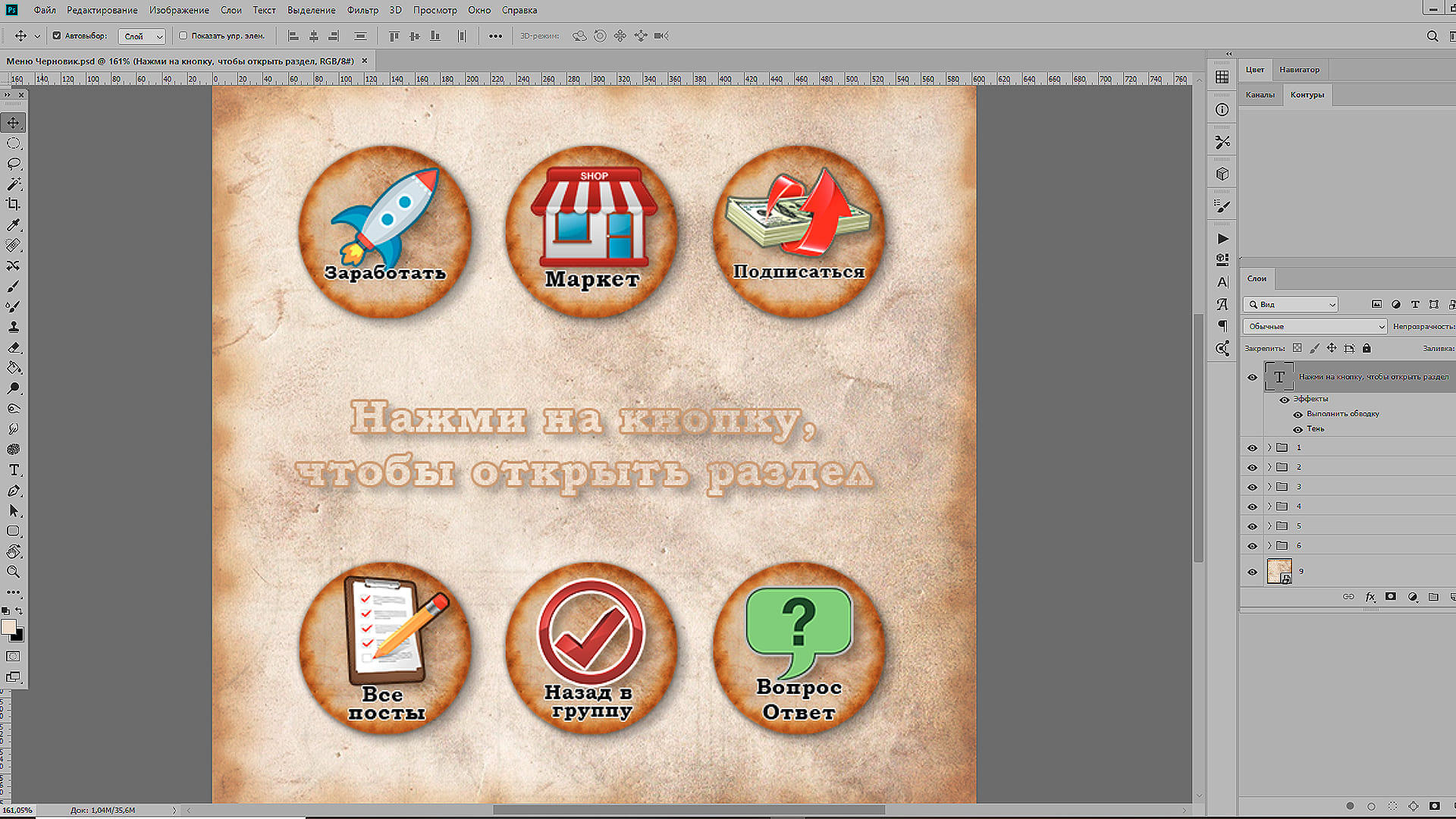This screenshot has height=819, width=1456.
Task: Open the Слой auto-select dropdown
Action: [142, 36]
